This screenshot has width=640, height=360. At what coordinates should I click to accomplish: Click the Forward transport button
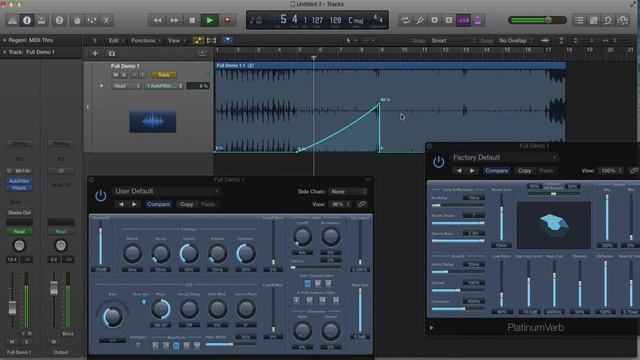coord(175,20)
